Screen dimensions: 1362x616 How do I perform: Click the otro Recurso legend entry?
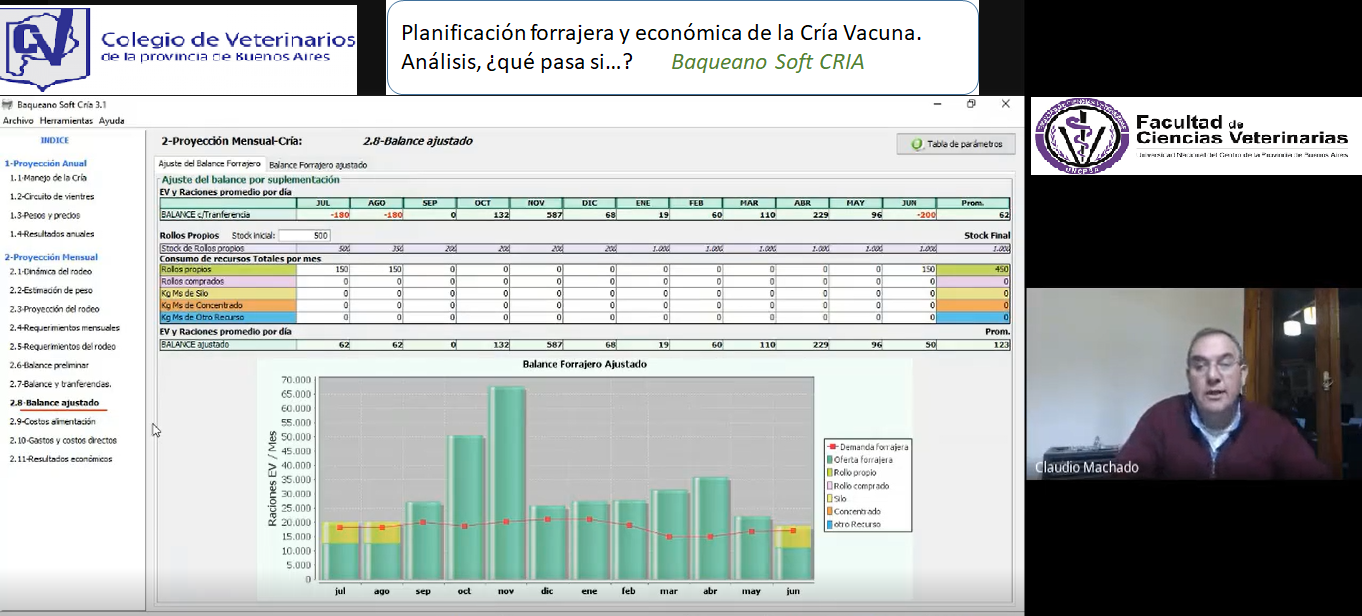click(853, 524)
